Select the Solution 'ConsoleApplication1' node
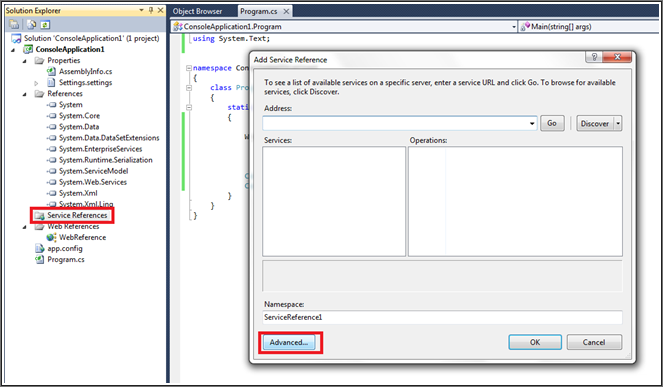This screenshot has height=387, width=663. [x=91, y=38]
